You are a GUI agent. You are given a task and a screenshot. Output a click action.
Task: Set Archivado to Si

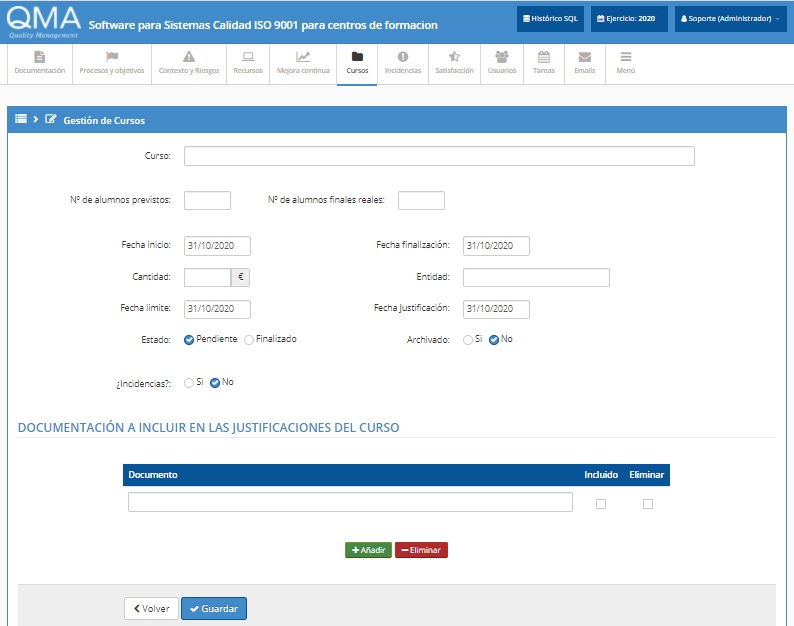(x=468, y=340)
